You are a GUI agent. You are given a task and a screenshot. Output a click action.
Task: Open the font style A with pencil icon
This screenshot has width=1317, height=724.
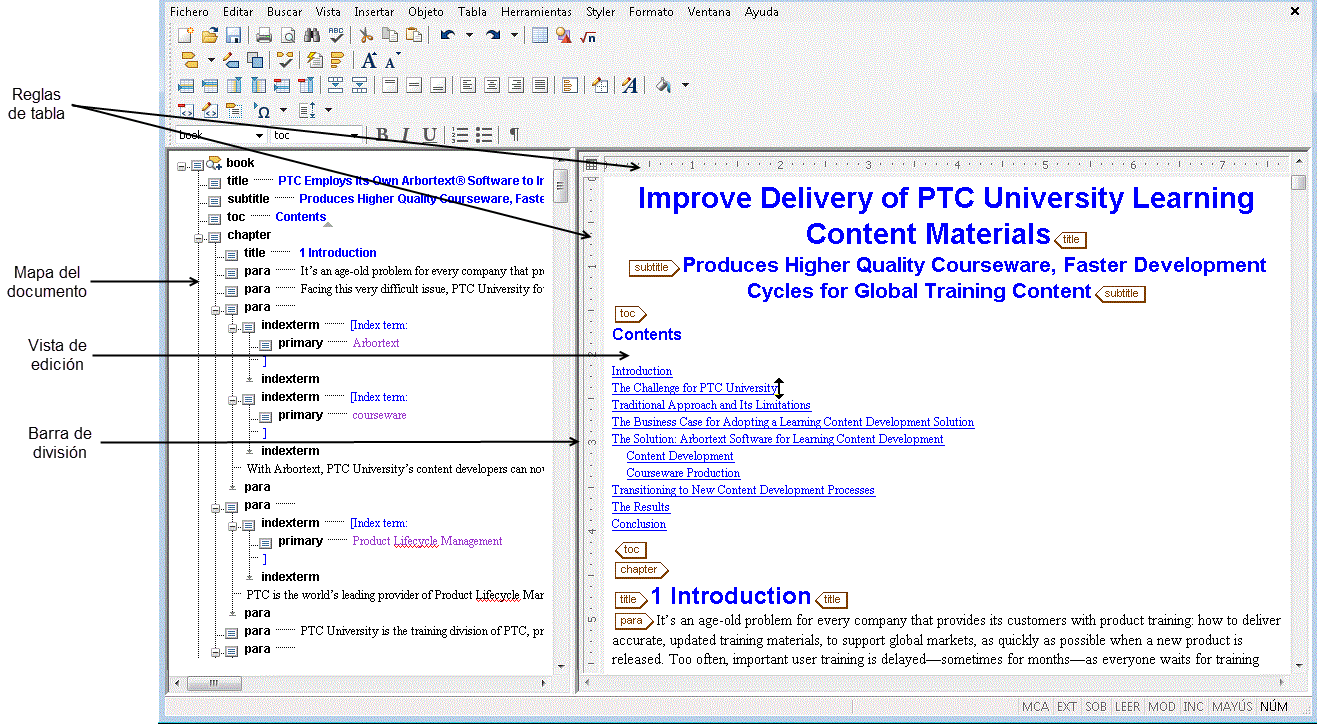(x=630, y=85)
